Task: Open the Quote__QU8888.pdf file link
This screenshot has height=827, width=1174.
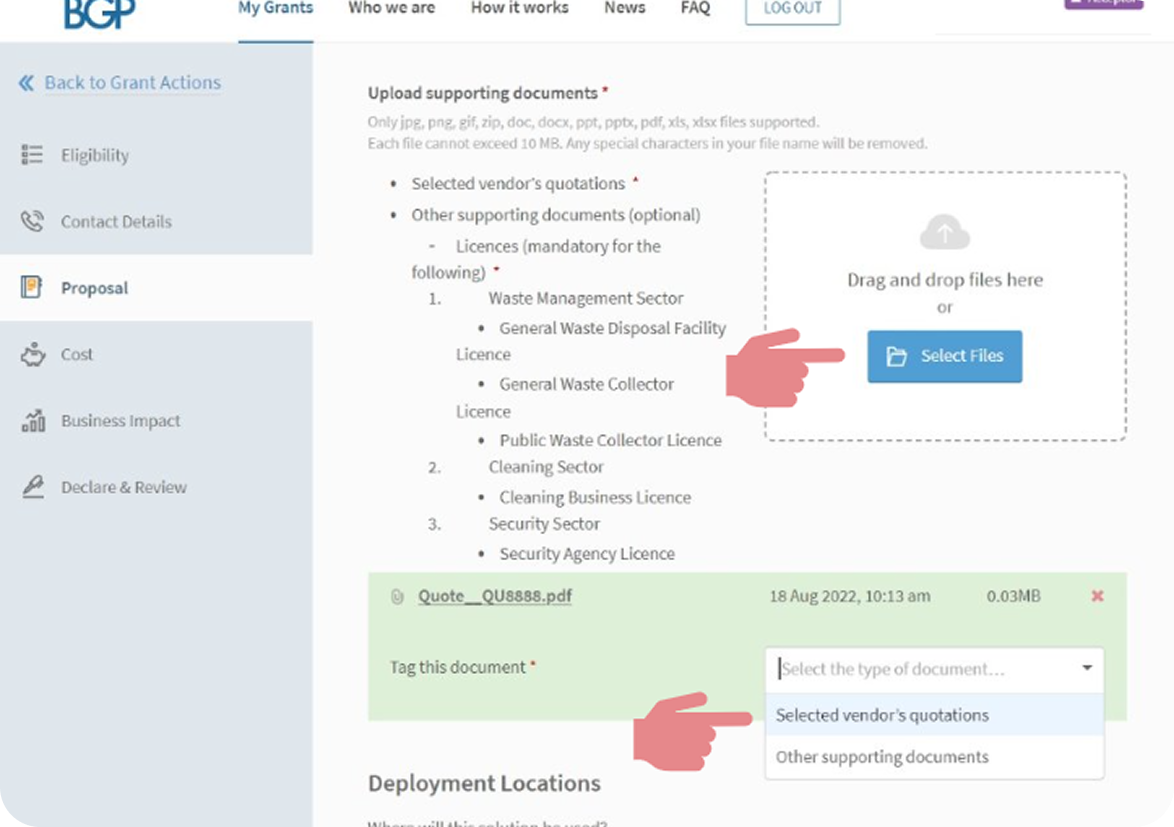Action: pos(495,596)
